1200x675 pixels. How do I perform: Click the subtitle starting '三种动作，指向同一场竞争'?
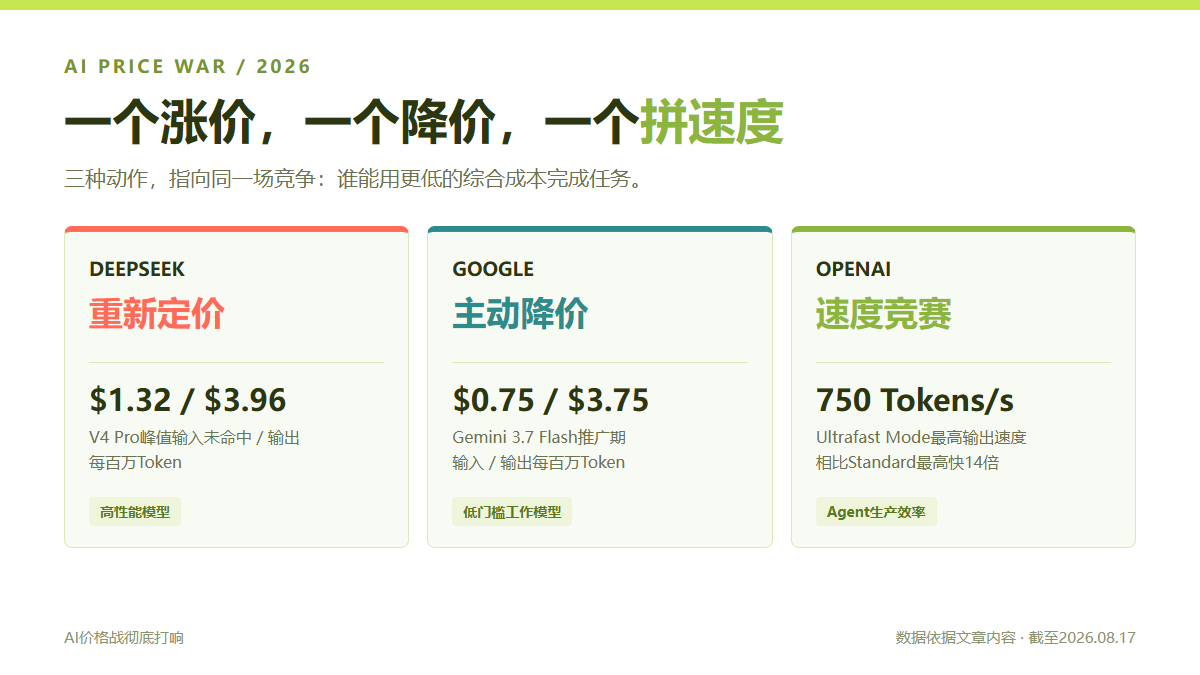[x=353, y=180]
